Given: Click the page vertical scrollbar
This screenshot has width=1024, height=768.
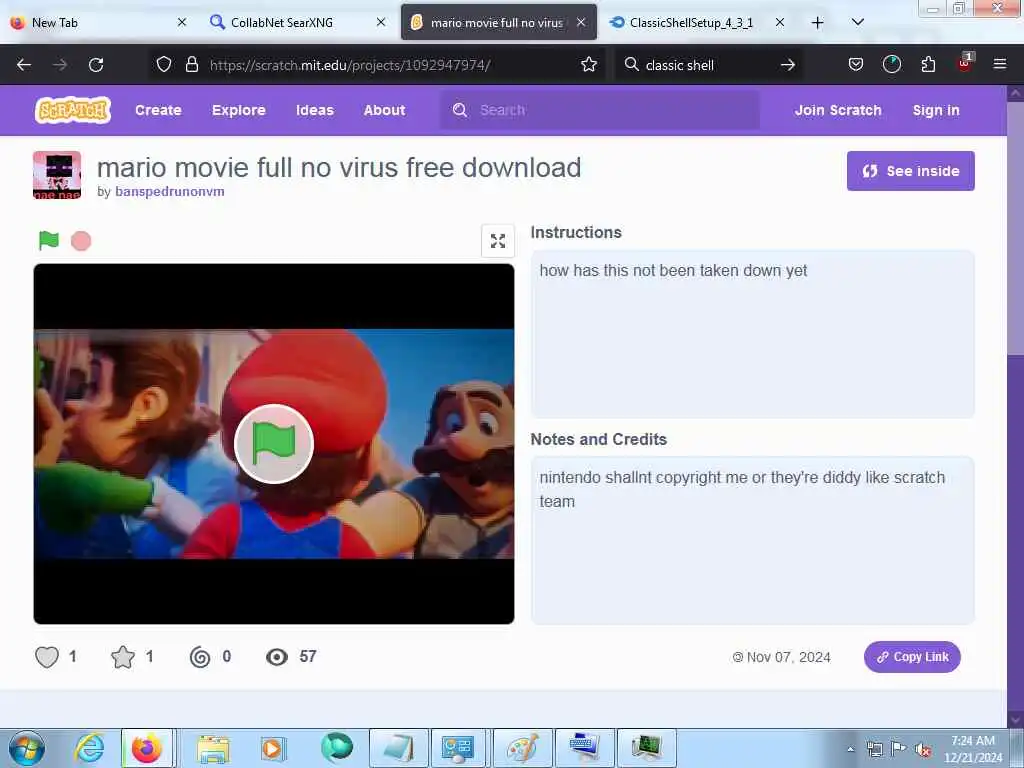Looking at the screenshot, I should click(1015, 405).
